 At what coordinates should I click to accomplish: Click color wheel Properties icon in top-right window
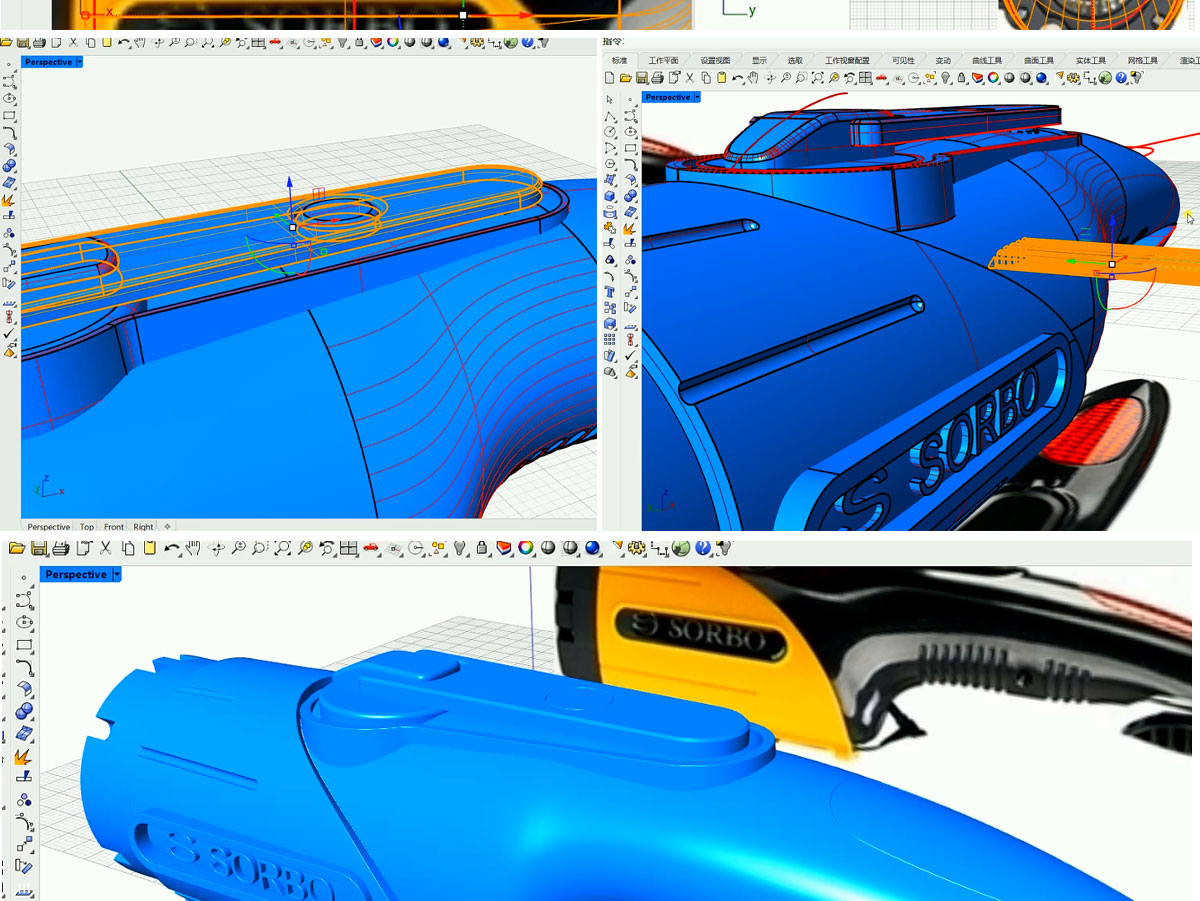993,77
